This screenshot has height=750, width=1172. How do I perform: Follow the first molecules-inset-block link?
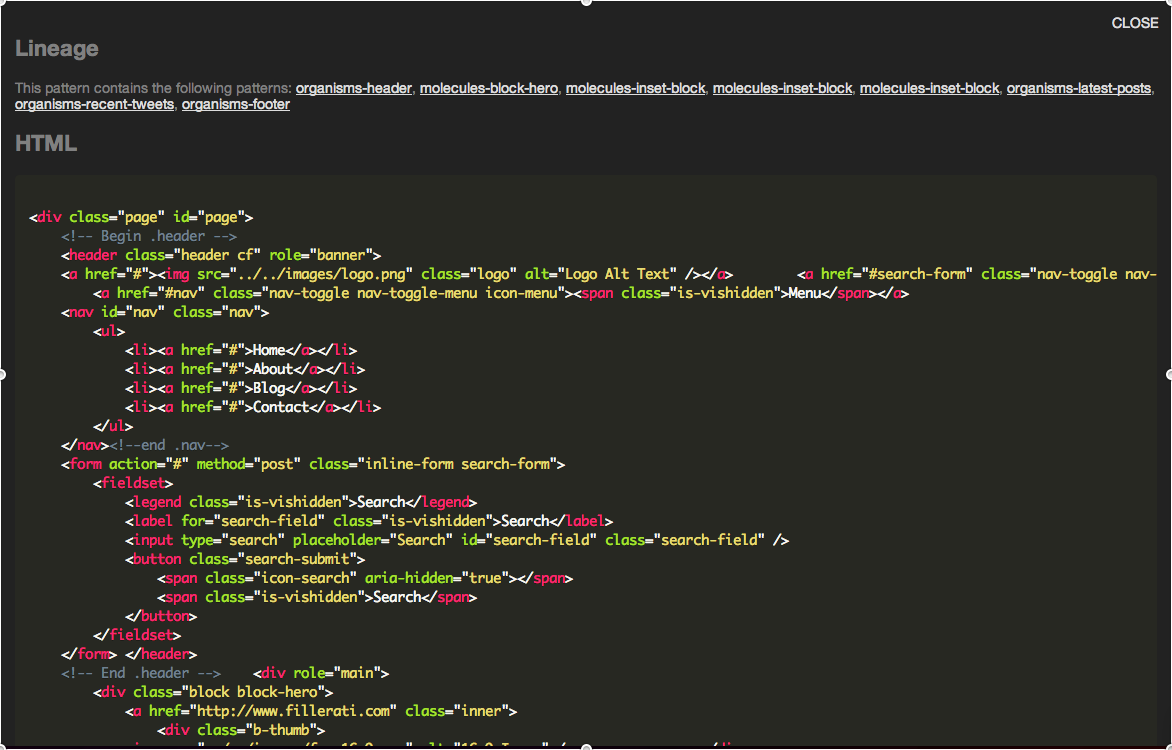[635, 88]
